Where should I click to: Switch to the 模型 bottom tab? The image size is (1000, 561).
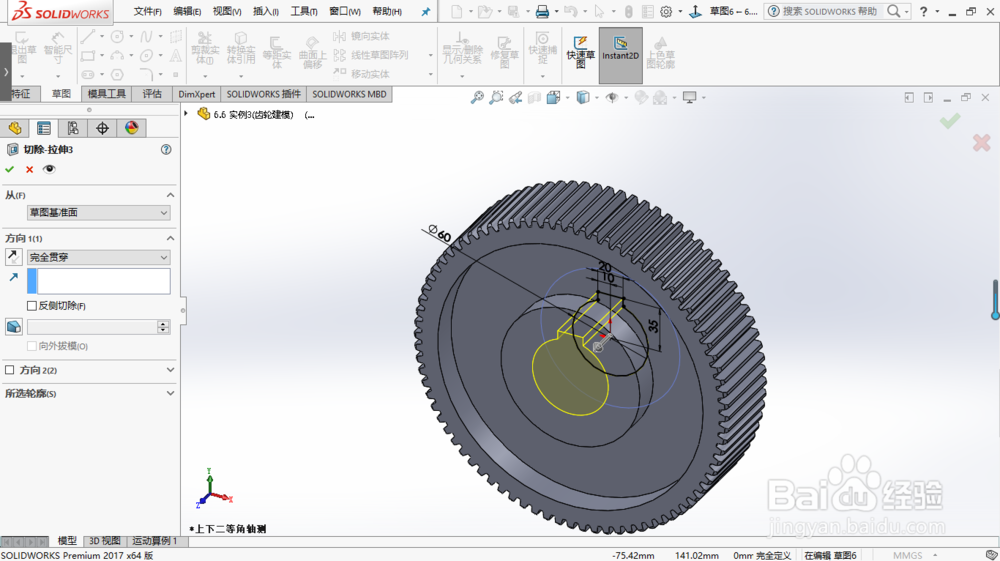(x=67, y=541)
